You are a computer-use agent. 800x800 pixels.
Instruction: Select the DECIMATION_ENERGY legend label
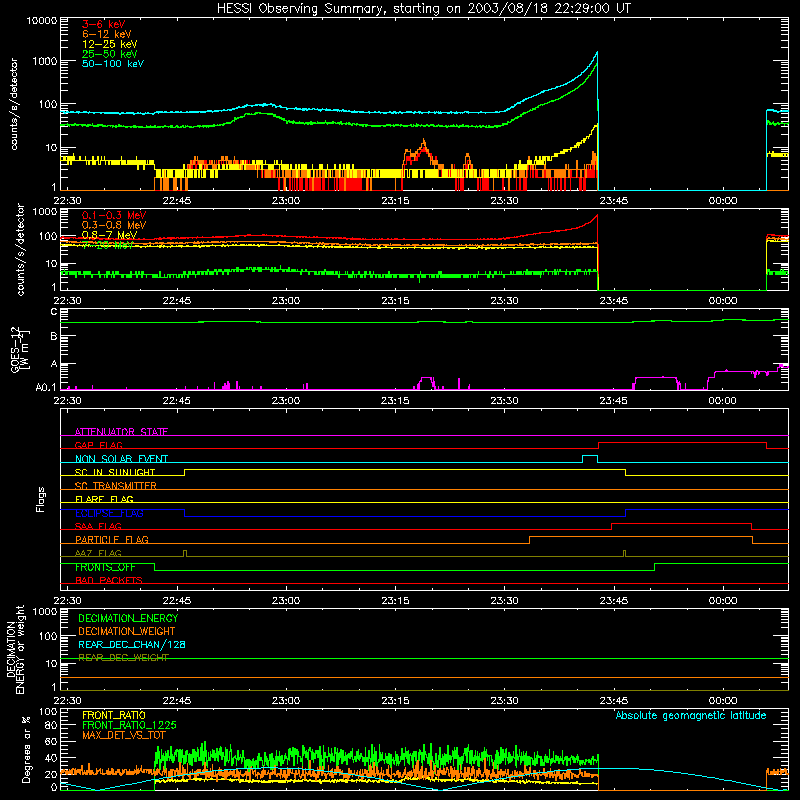(128, 618)
